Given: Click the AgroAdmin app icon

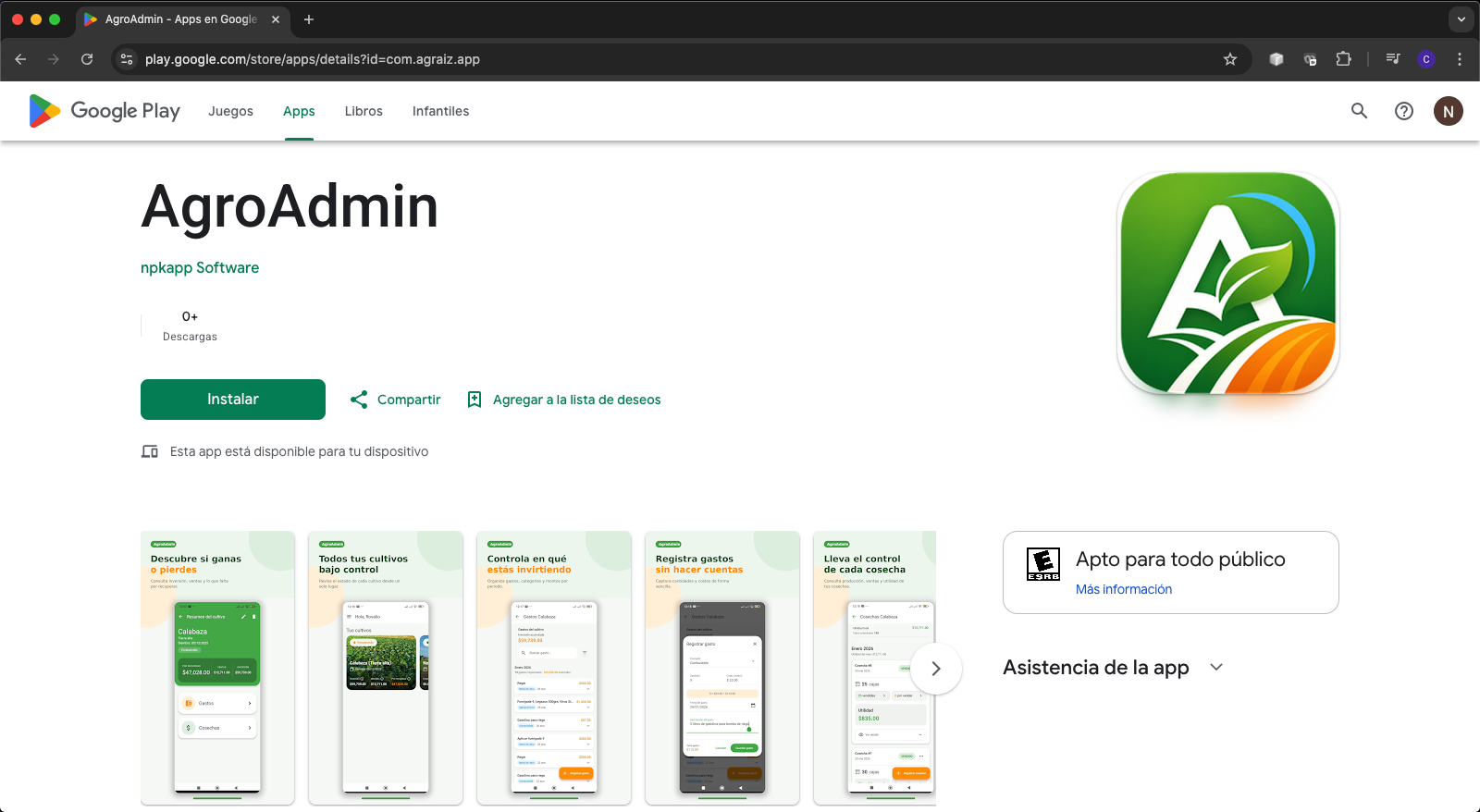Looking at the screenshot, I should pyautogui.click(x=1228, y=283).
